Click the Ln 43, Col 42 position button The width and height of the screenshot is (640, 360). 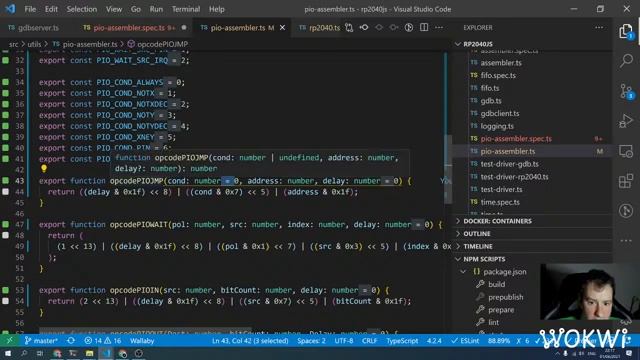(250, 340)
